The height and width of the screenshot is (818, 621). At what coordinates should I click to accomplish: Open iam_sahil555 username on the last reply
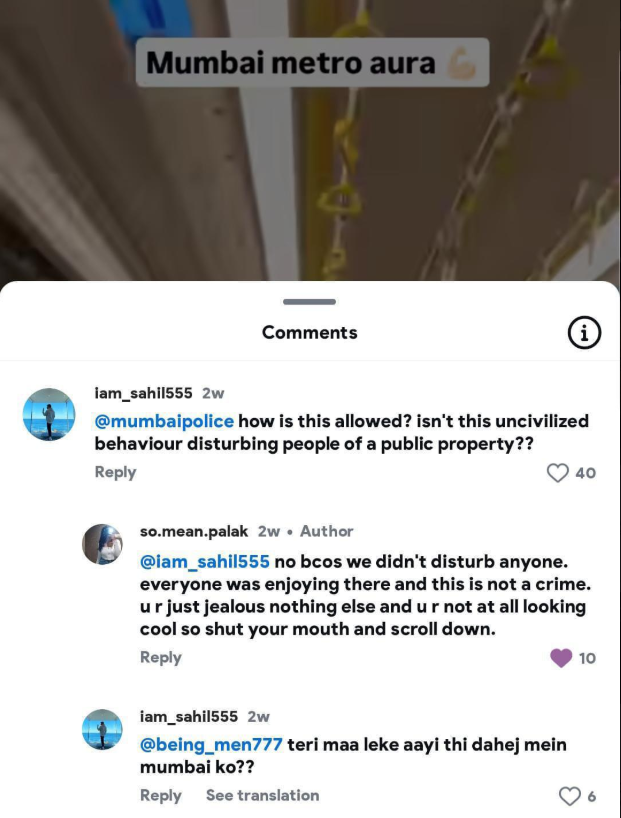click(x=188, y=716)
